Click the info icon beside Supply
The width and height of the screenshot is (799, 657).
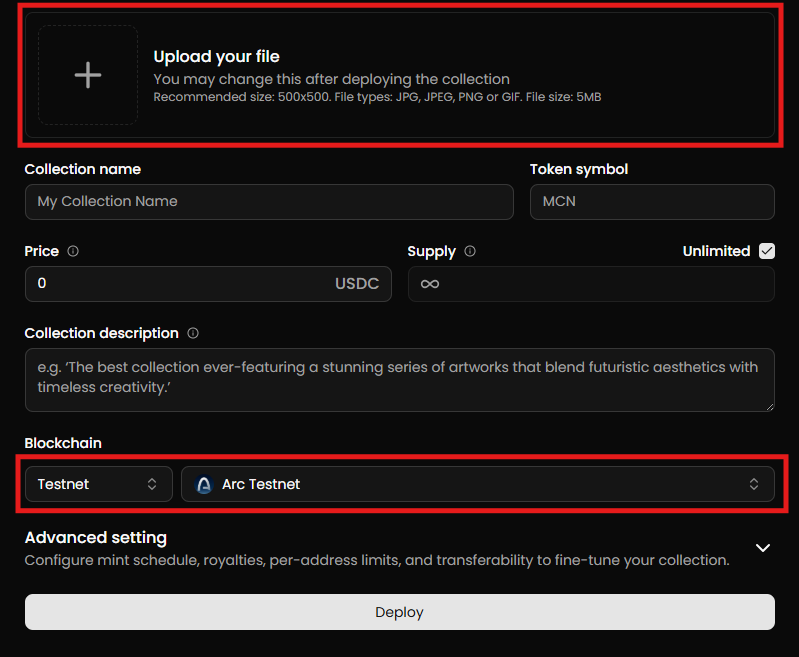(470, 251)
